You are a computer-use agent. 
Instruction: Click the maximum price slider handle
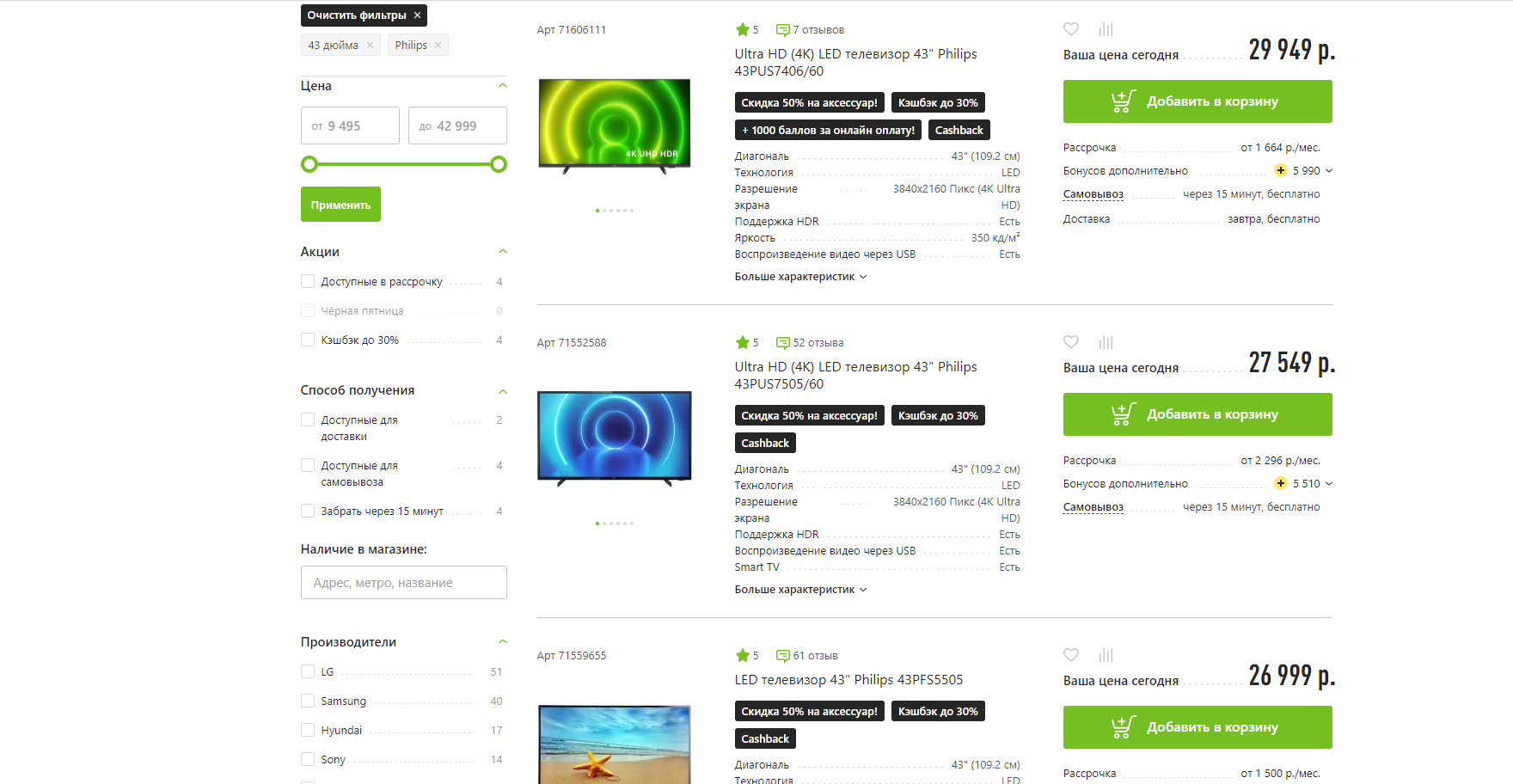499,164
